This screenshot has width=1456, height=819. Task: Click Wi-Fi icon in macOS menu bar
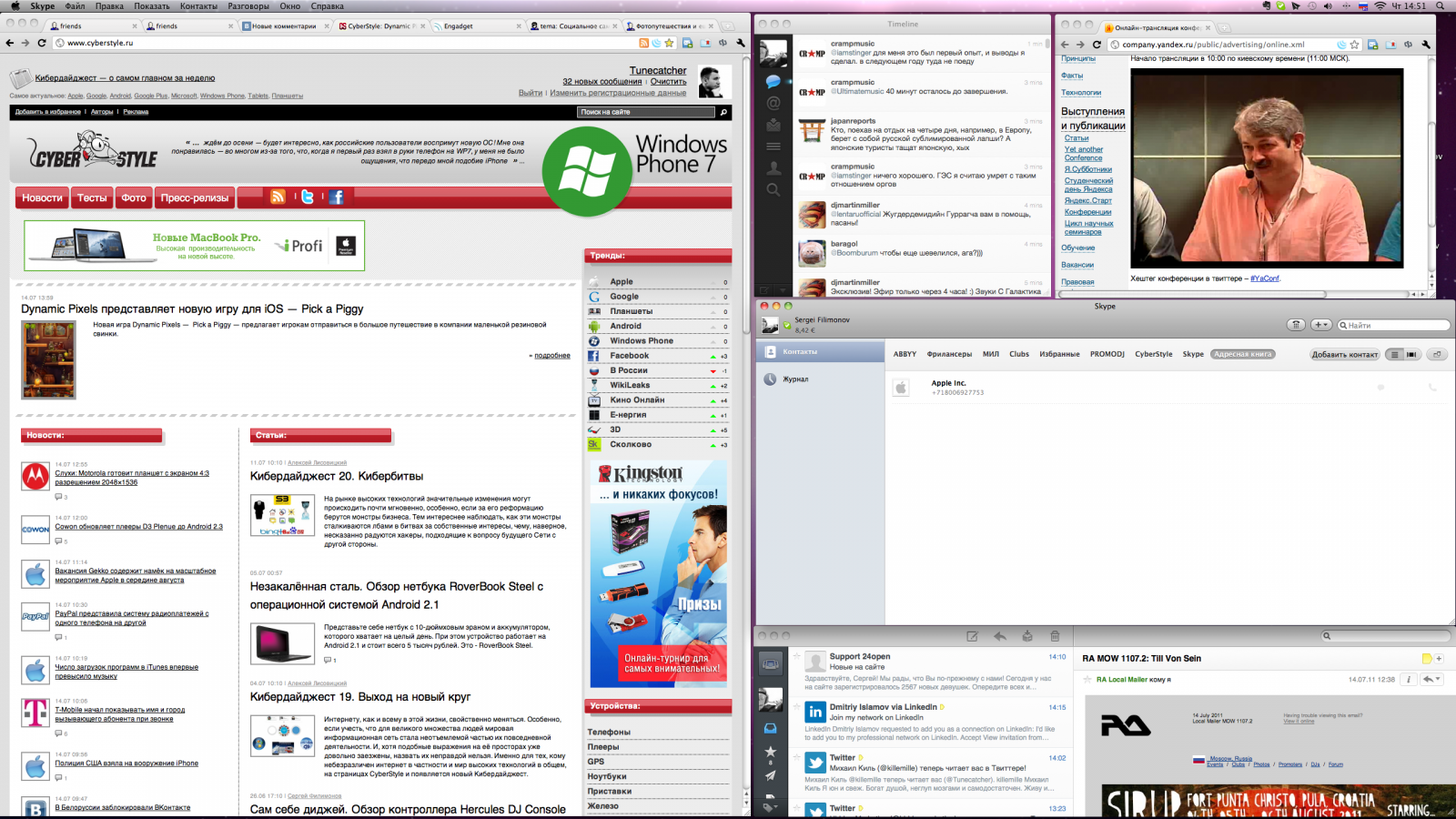(1380, 6)
